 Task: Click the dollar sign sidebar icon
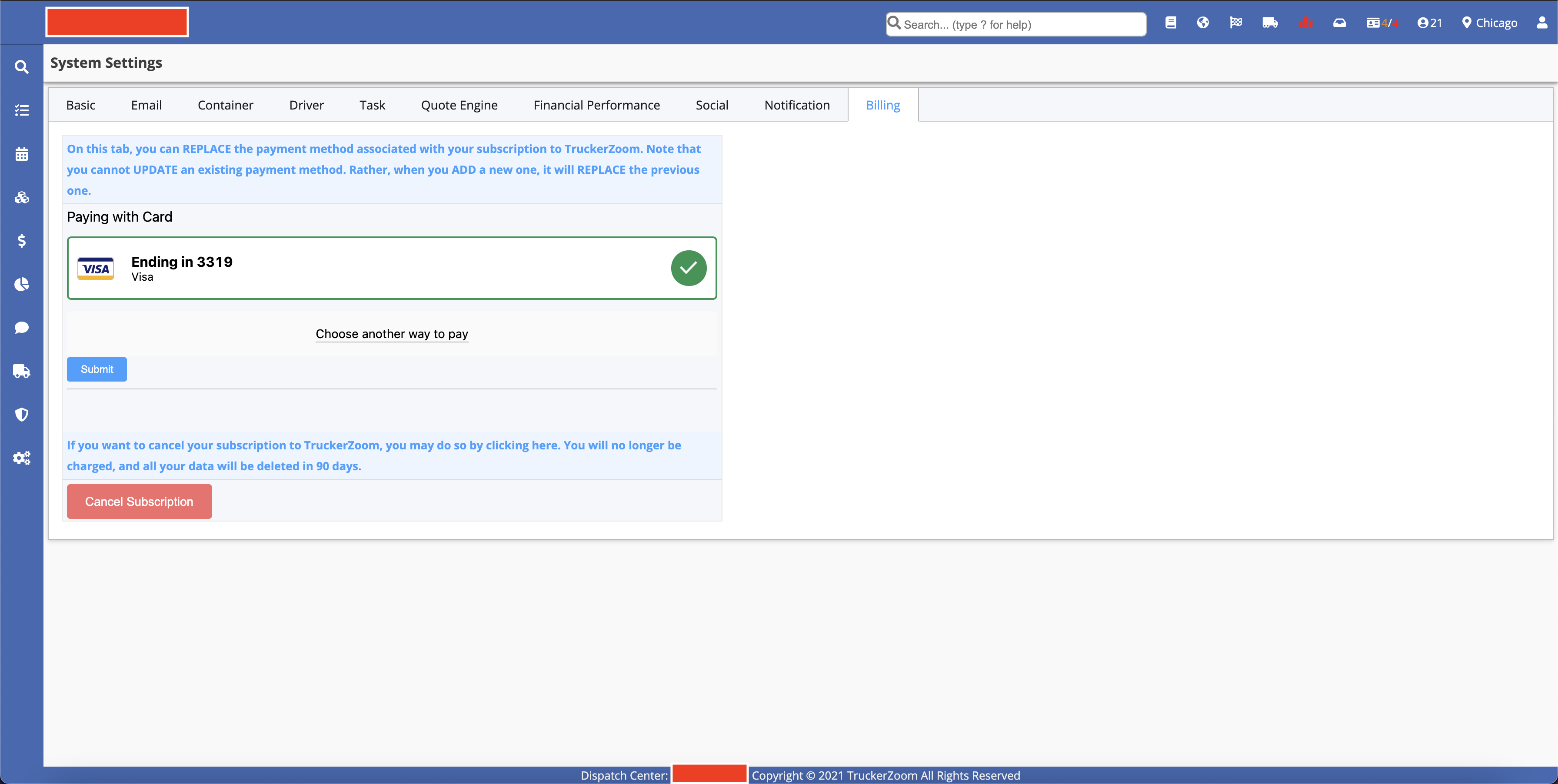click(22, 241)
